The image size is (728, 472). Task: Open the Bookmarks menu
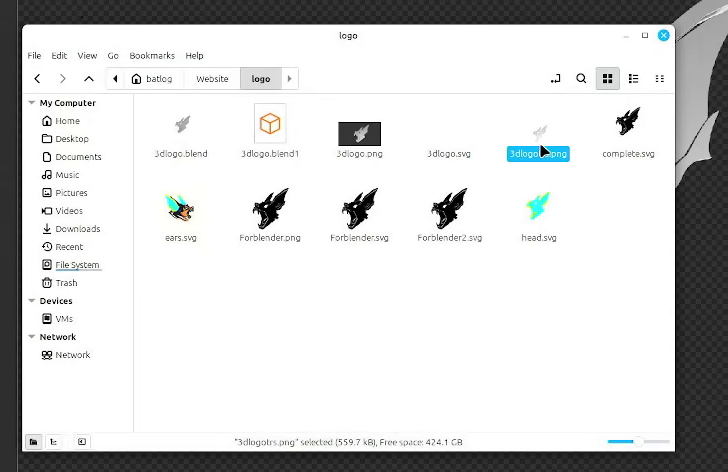(x=152, y=56)
